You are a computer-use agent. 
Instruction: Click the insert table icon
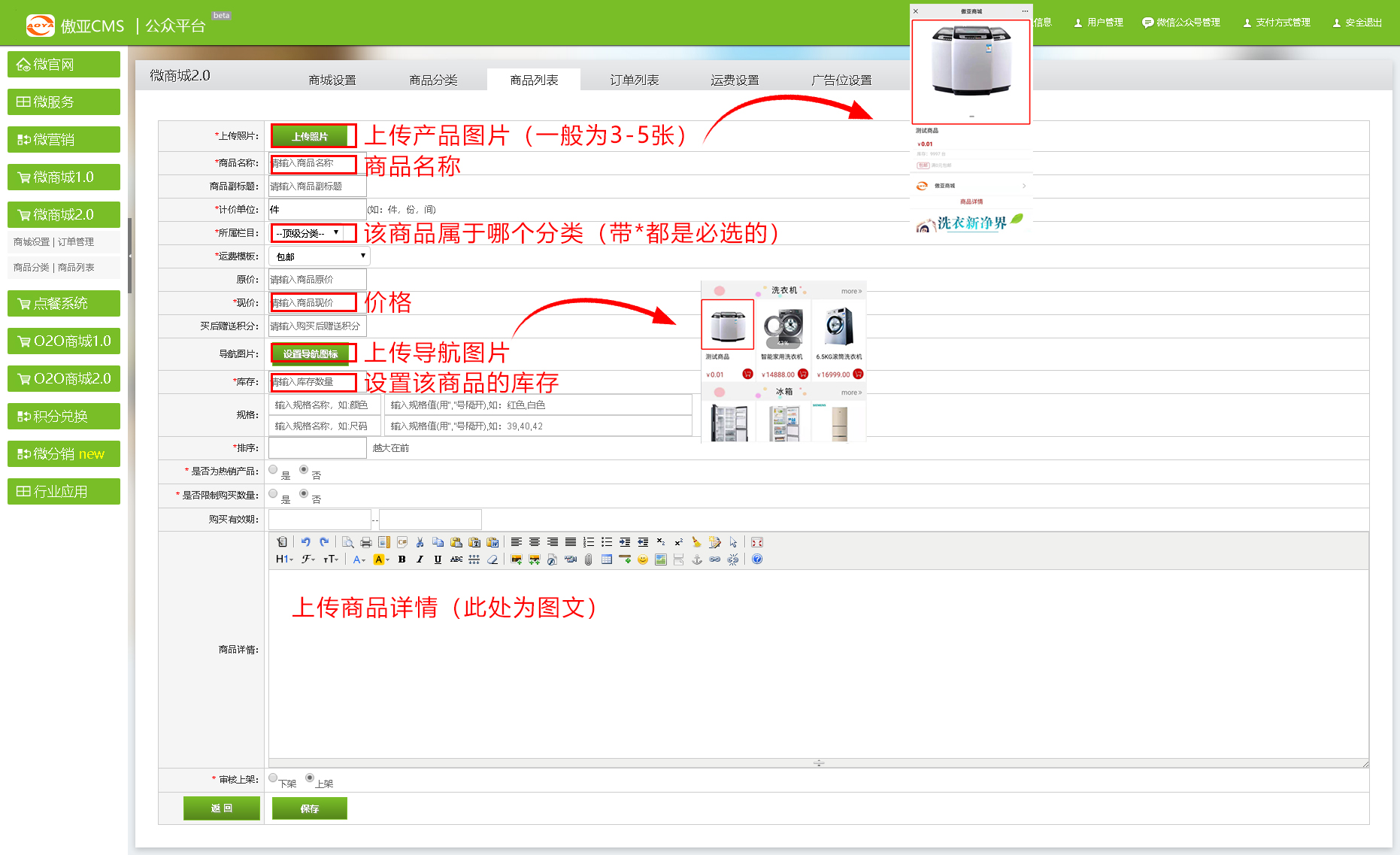coord(607,559)
